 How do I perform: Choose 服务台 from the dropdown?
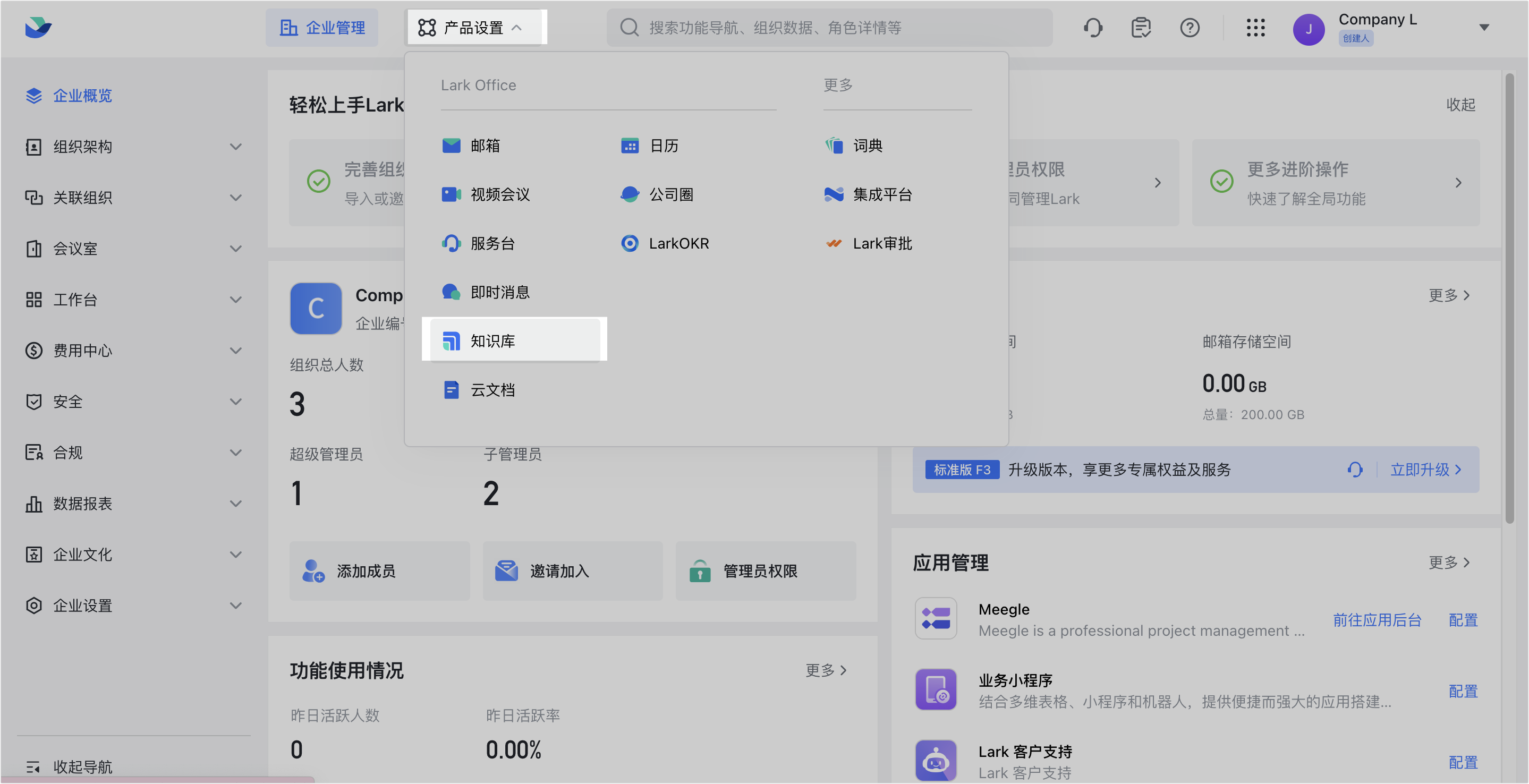coord(478,243)
